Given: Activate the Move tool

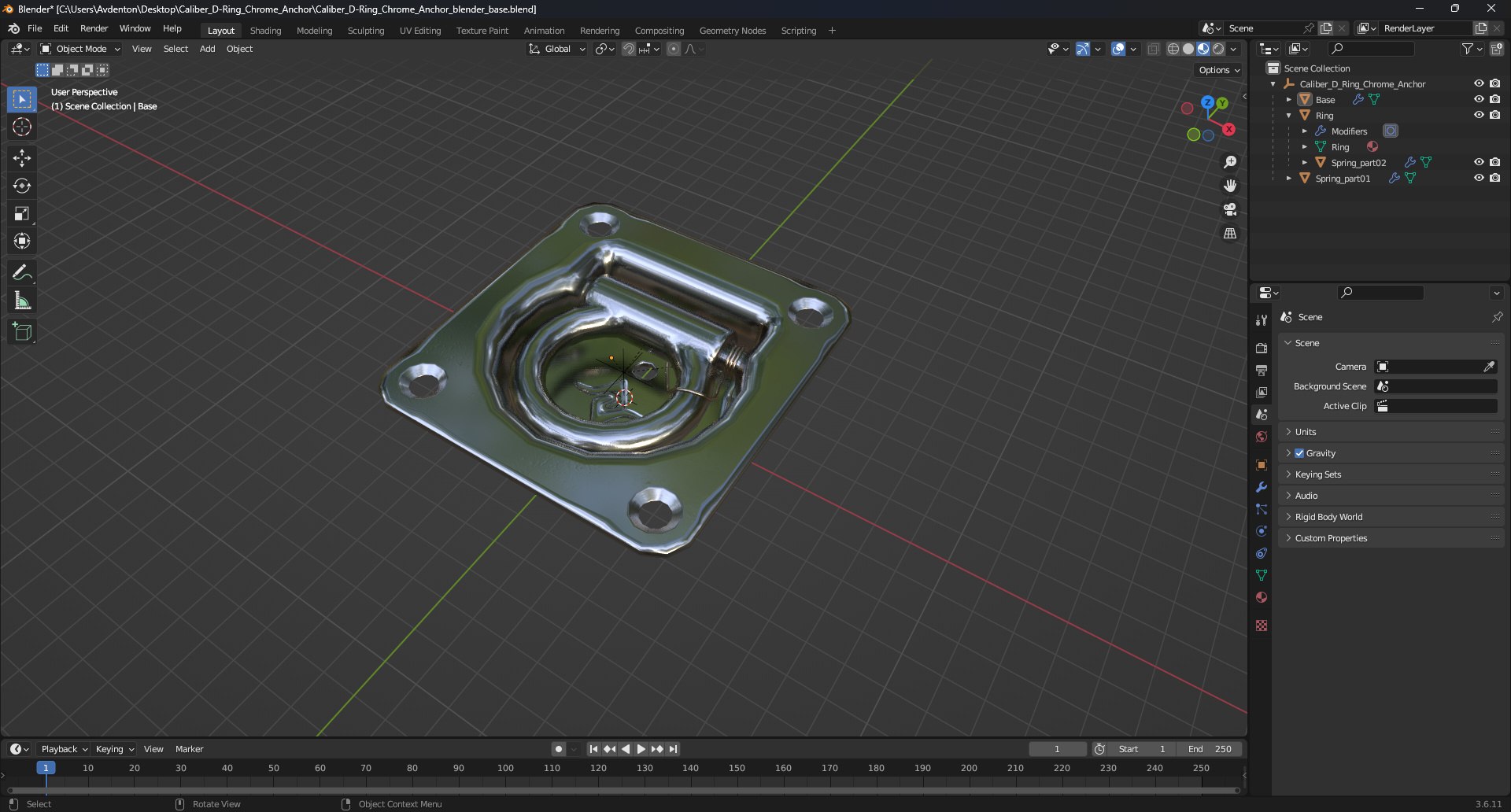Looking at the screenshot, I should pos(22,158).
